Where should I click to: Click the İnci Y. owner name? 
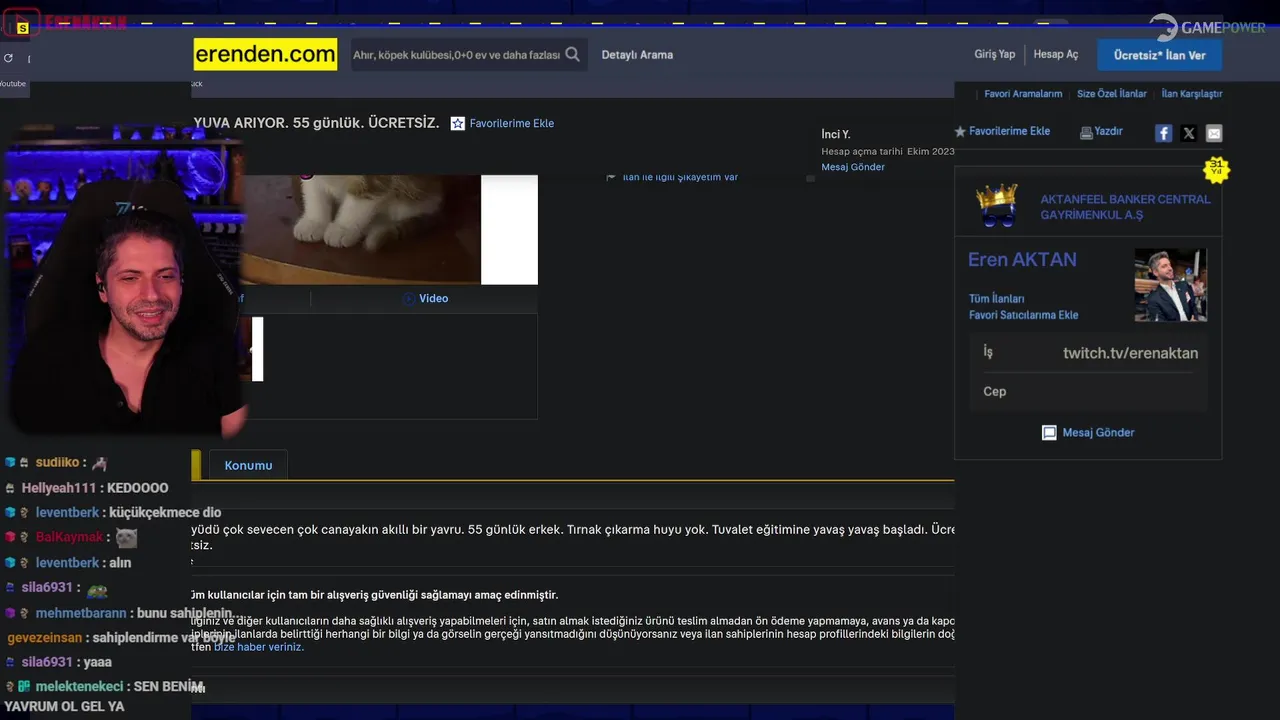836,135
